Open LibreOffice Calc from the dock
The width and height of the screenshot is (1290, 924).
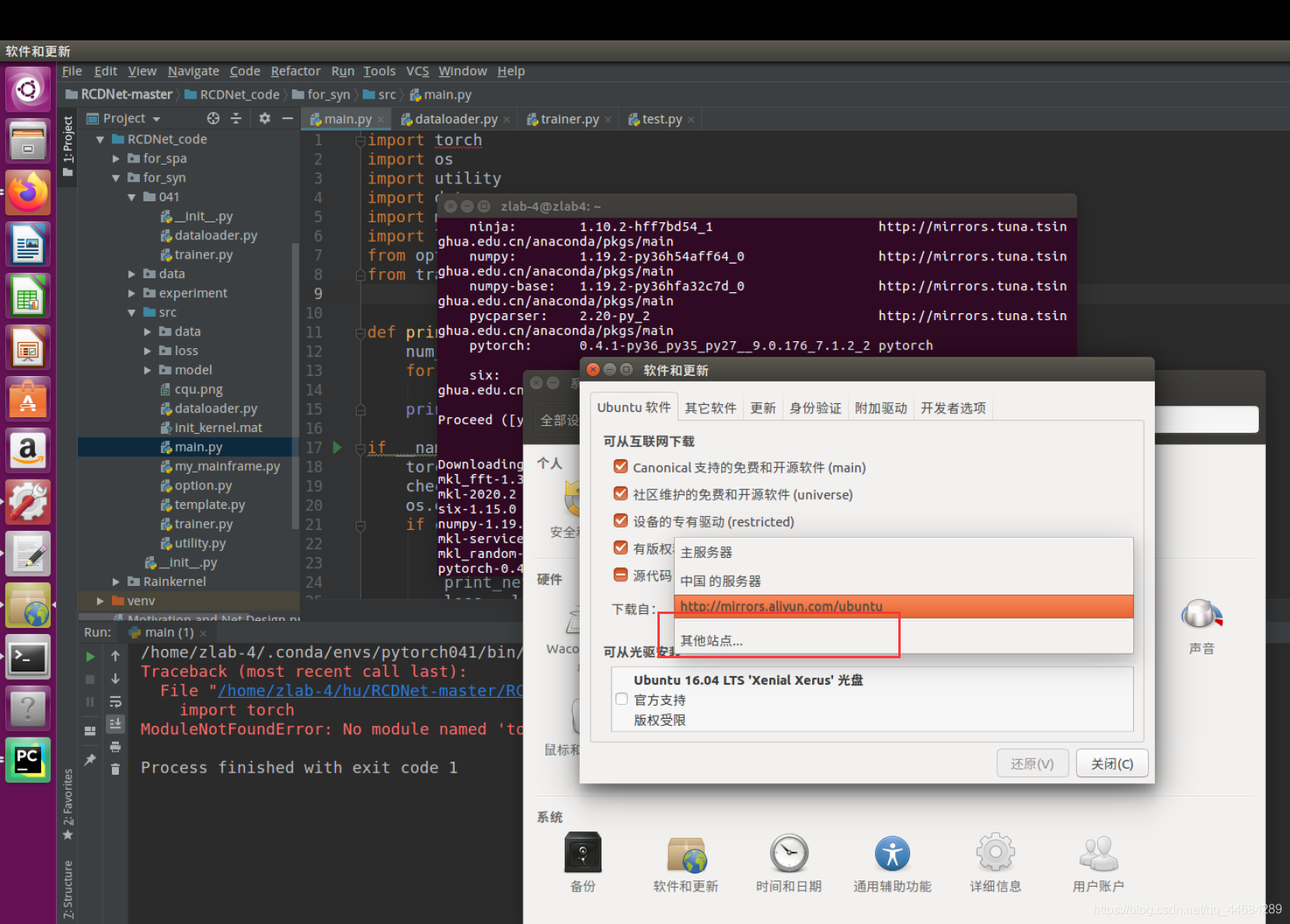point(28,295)
